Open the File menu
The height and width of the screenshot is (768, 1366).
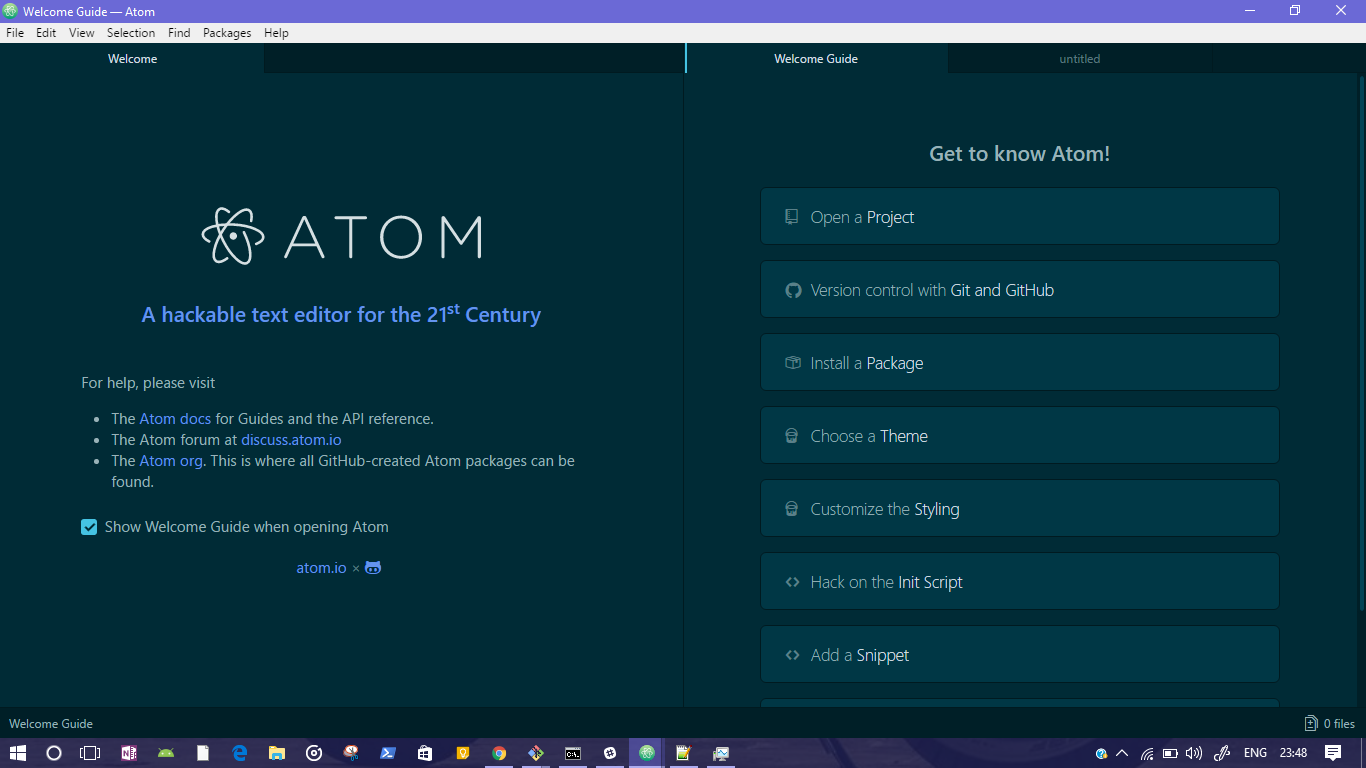pyautogui.click(x=15, y=33)
